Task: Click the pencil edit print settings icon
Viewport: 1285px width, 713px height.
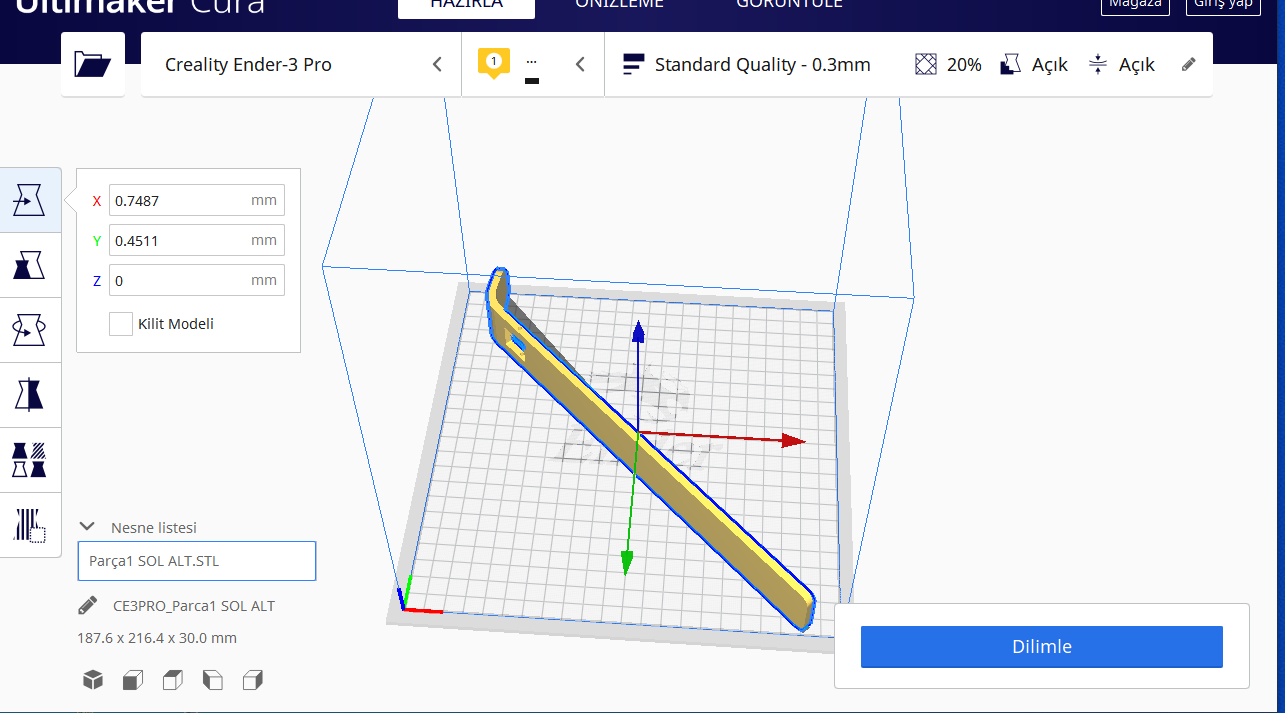Action: coord(1188,64)
